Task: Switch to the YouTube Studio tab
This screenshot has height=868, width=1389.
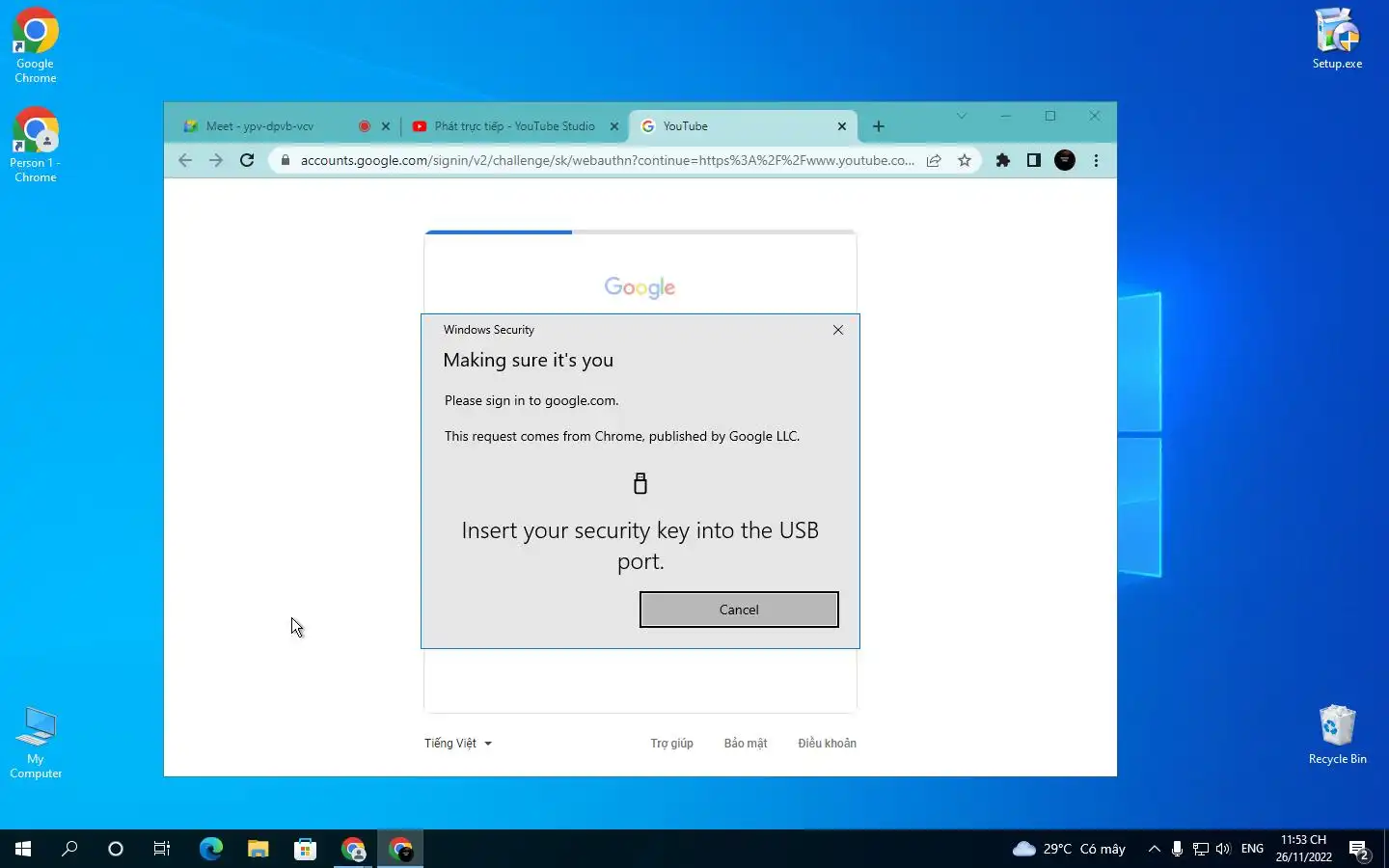Action: coord(514,126)
